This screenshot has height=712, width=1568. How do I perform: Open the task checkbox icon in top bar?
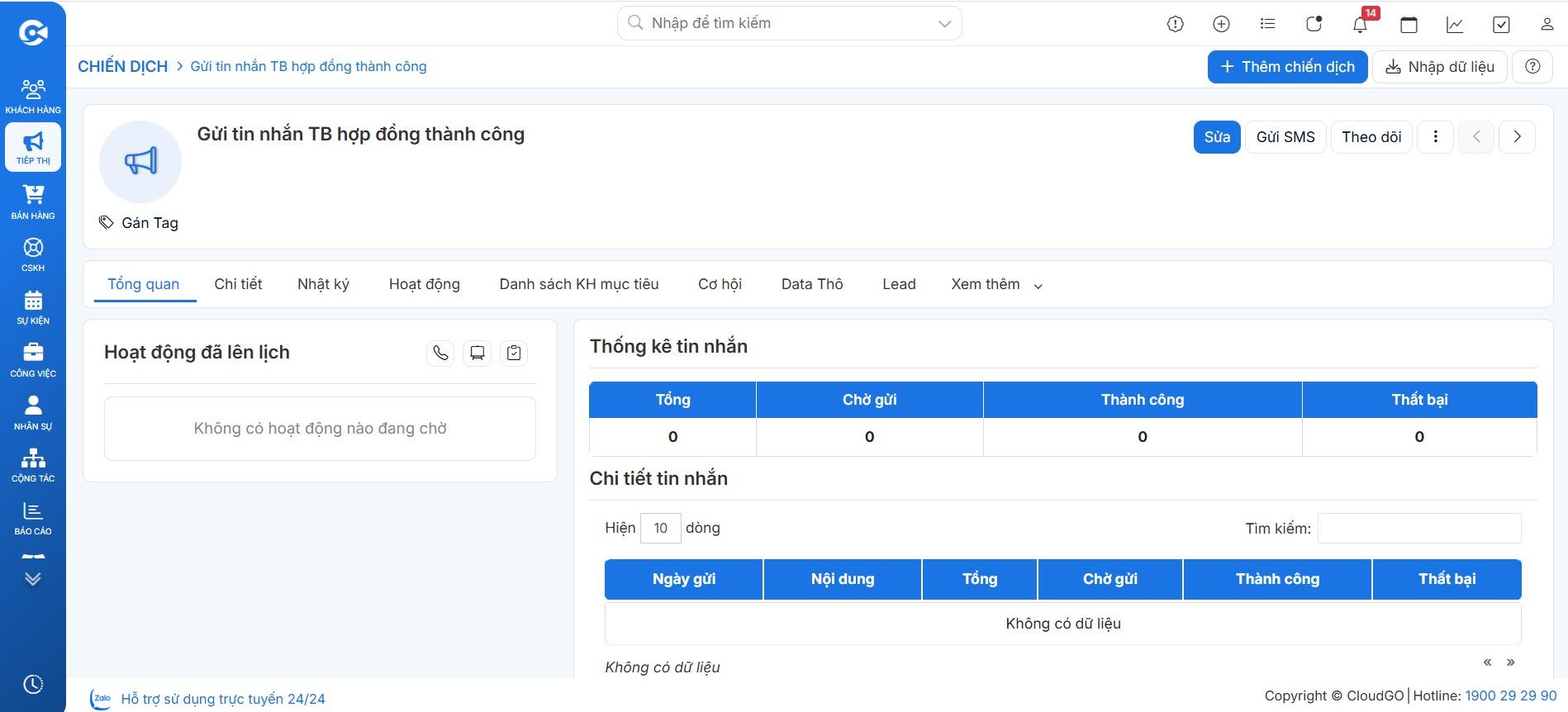click(1501, 24)
